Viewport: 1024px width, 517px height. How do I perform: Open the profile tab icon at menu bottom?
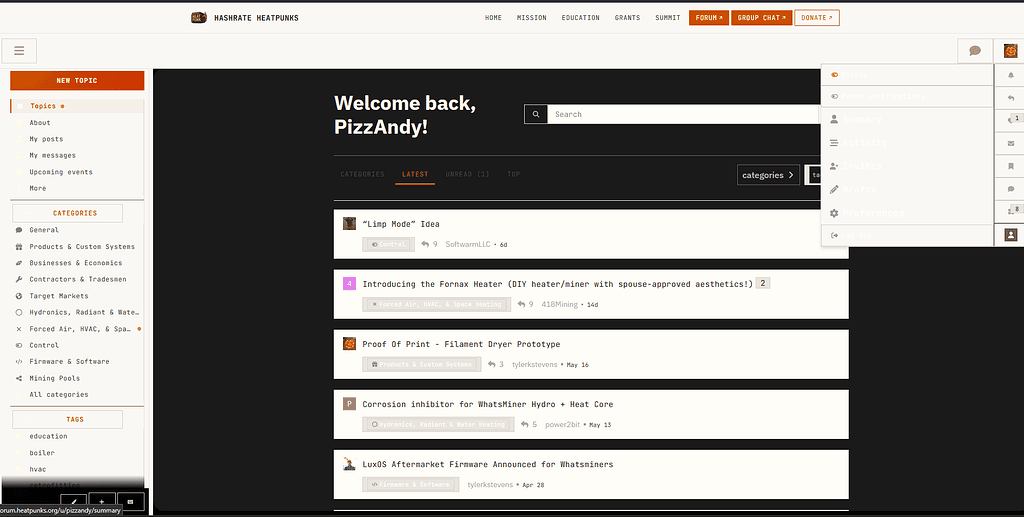point(1011,235)
